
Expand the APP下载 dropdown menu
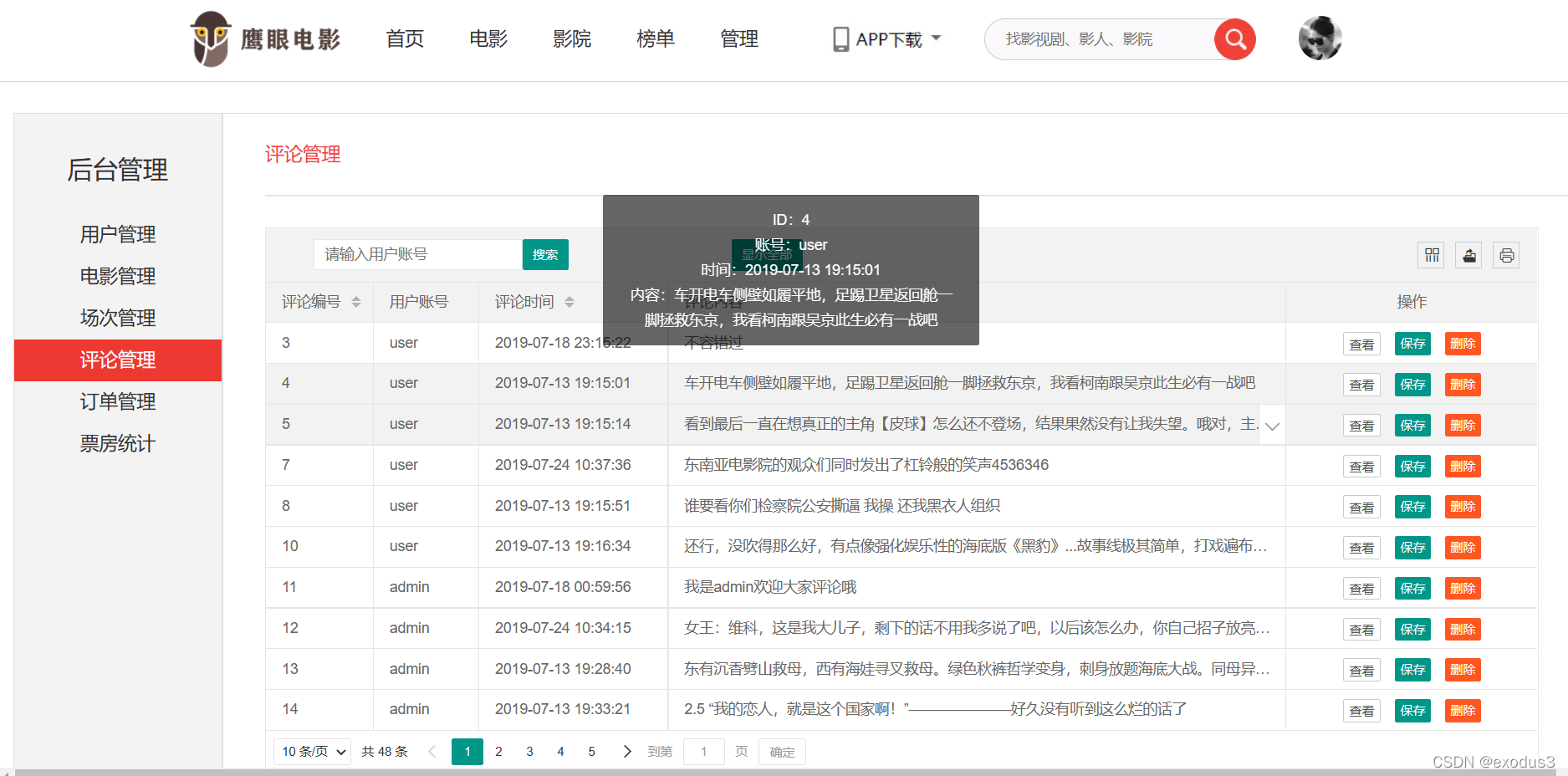point(937,38)
